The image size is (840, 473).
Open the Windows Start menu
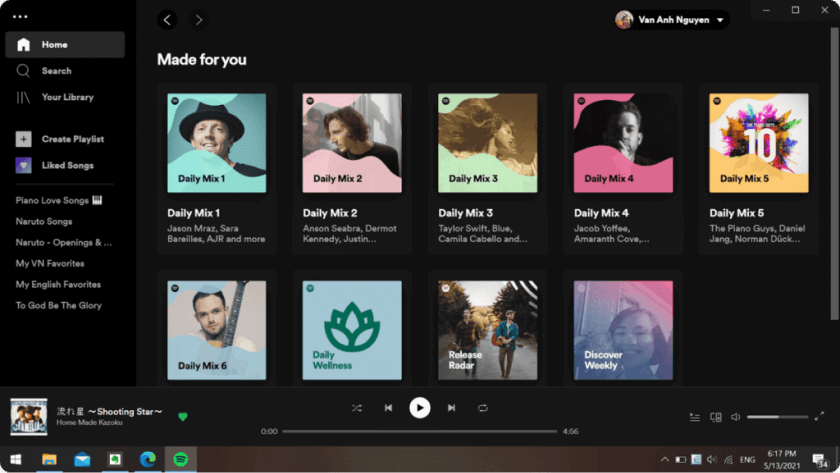point(16,460)
